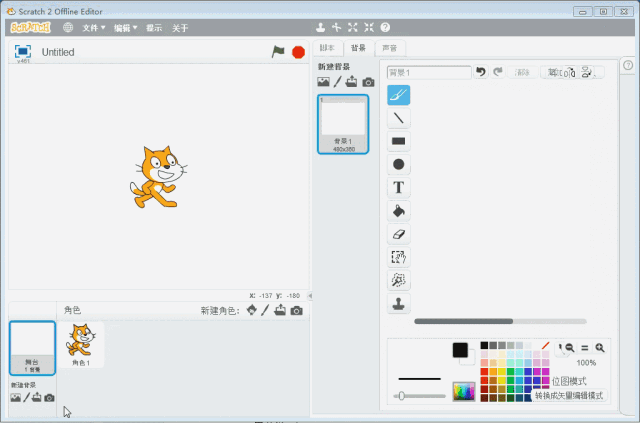
Task: Select the 背景1 backdrop thumbnail
Action: point(343,124)
